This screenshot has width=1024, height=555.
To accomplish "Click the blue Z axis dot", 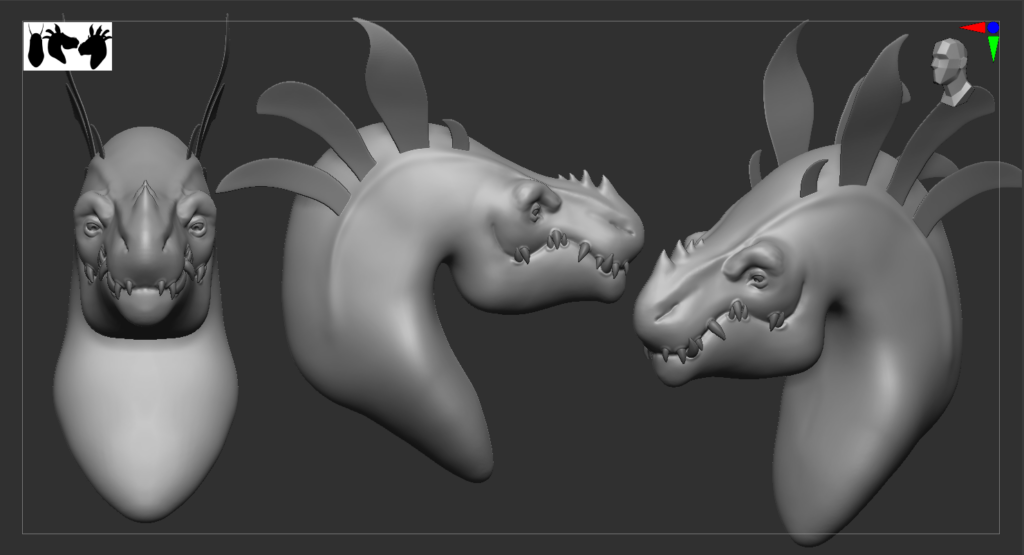I will tap(993, 29).
